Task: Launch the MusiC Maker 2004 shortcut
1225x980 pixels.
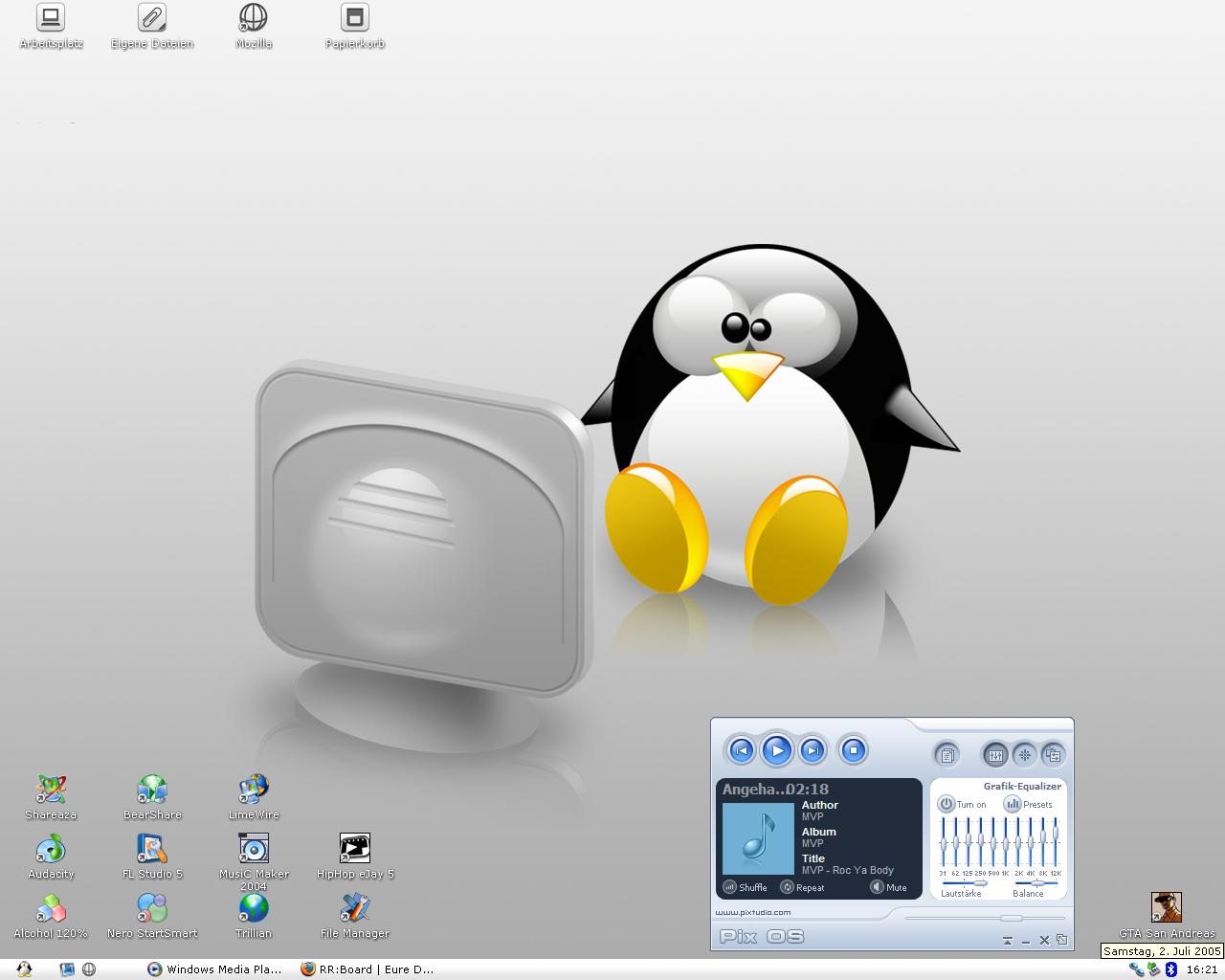Action: [254, 862]
